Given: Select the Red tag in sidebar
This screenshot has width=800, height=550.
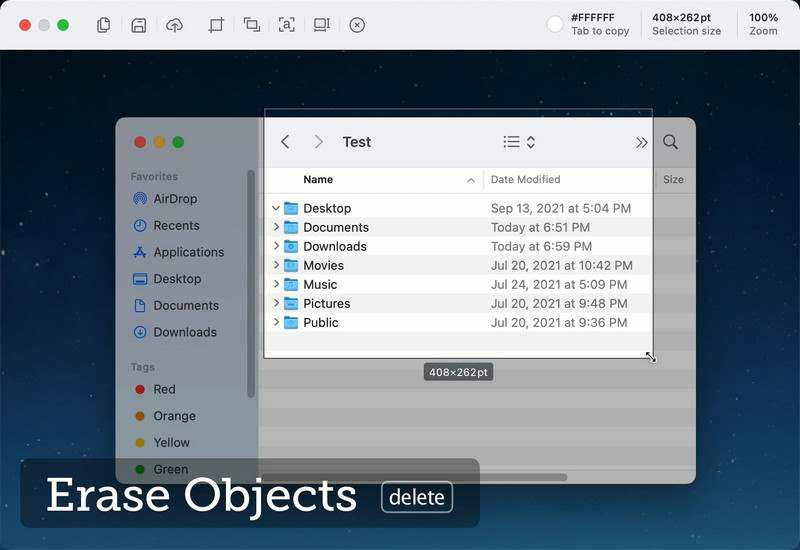Looking at the screenshot, I should (155, 389).
